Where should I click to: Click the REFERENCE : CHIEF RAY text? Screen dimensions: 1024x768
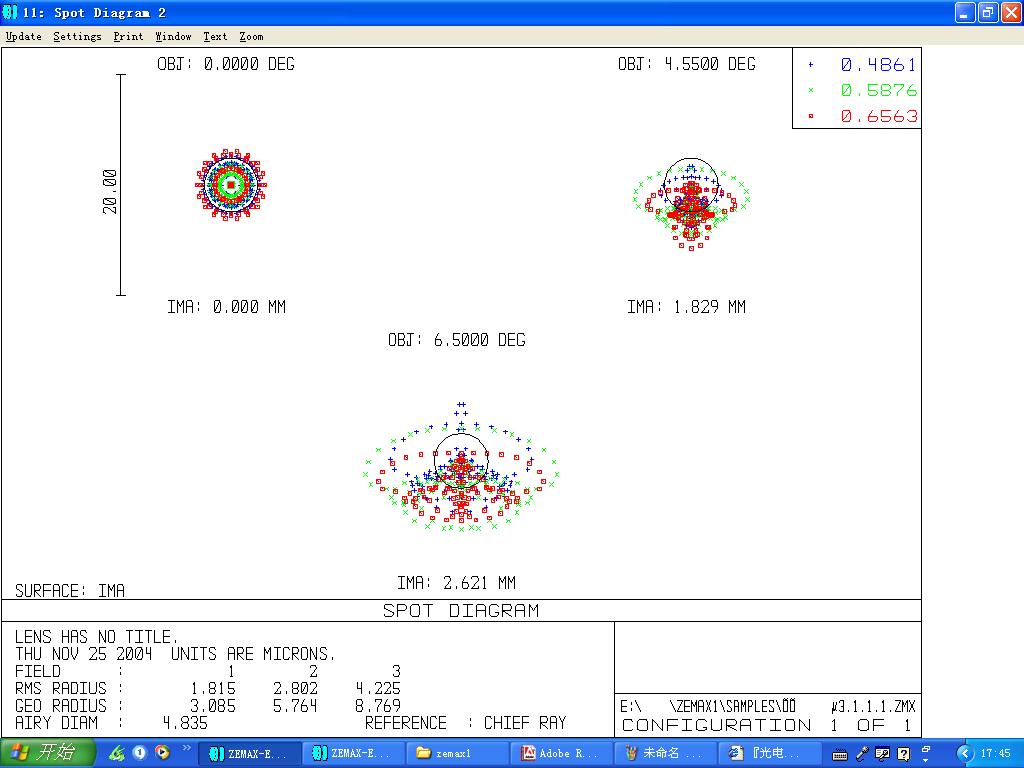[x=466, y=723]
